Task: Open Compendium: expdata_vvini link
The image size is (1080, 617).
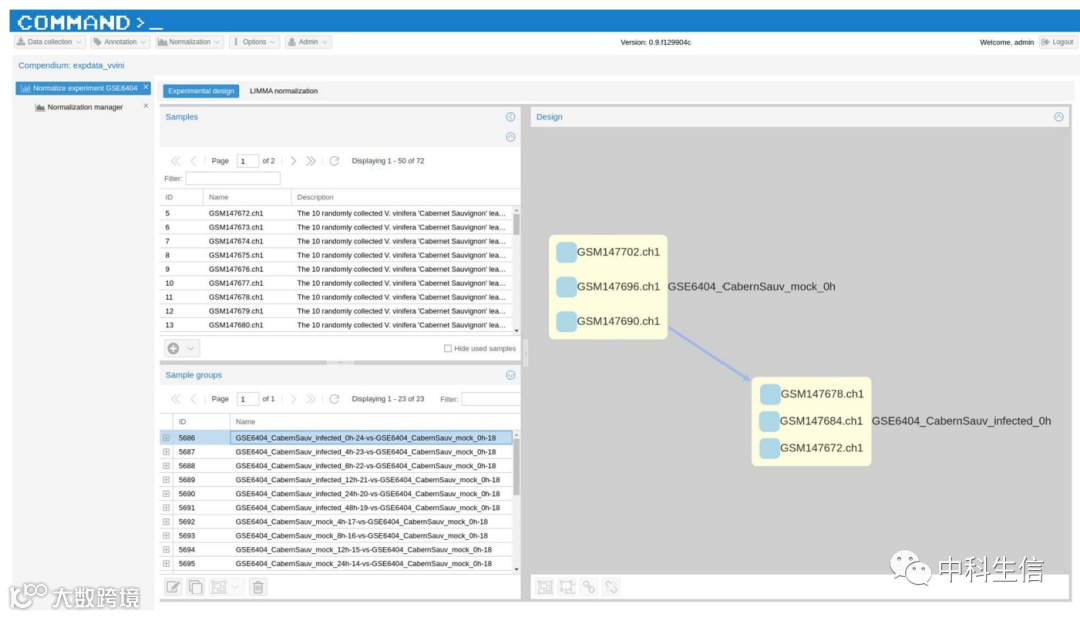Action: point(71,65)
